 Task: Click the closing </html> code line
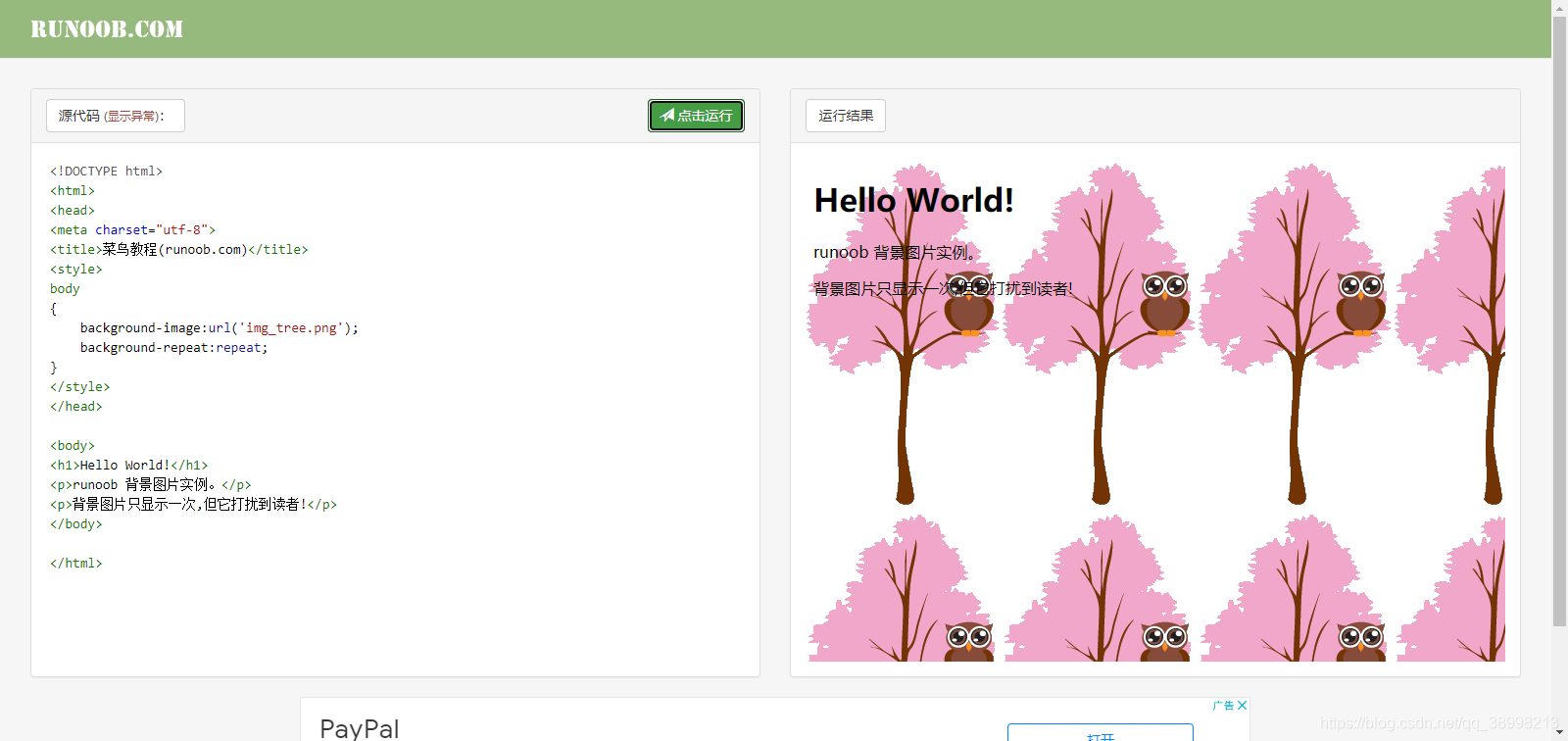[x=76, y=564]
